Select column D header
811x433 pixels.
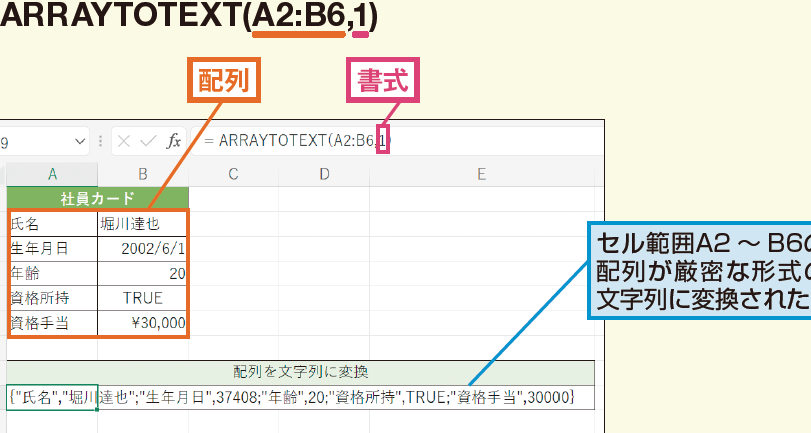coord(324,175)
